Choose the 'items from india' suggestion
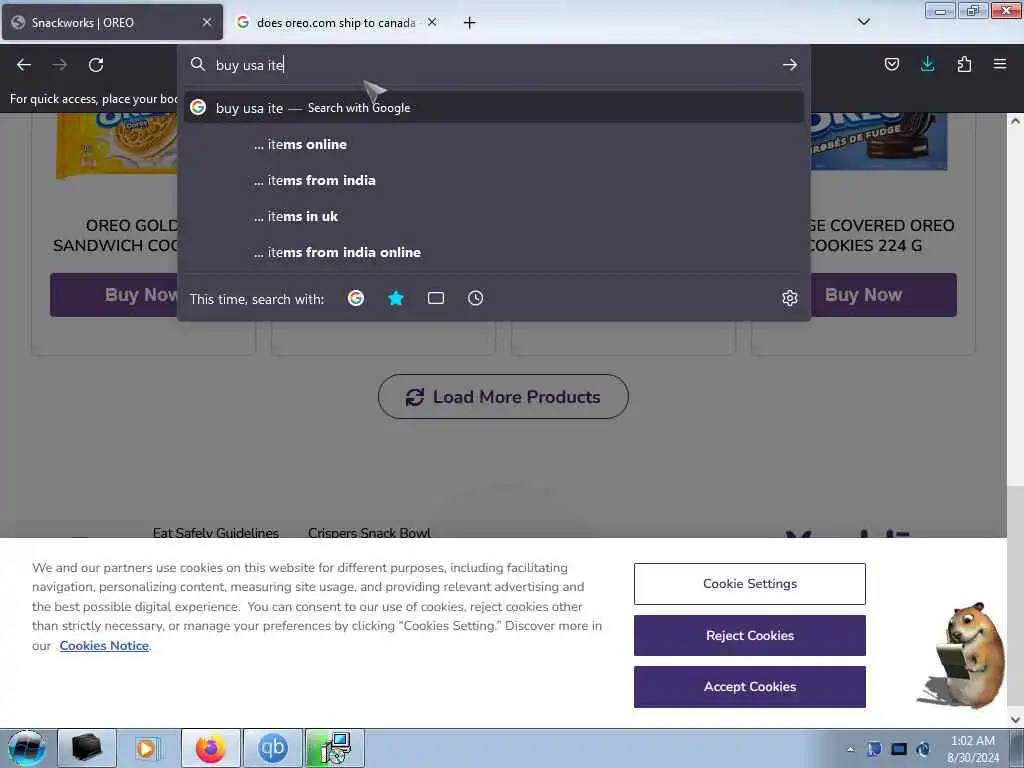1024x768 pixels. point(494,180)
